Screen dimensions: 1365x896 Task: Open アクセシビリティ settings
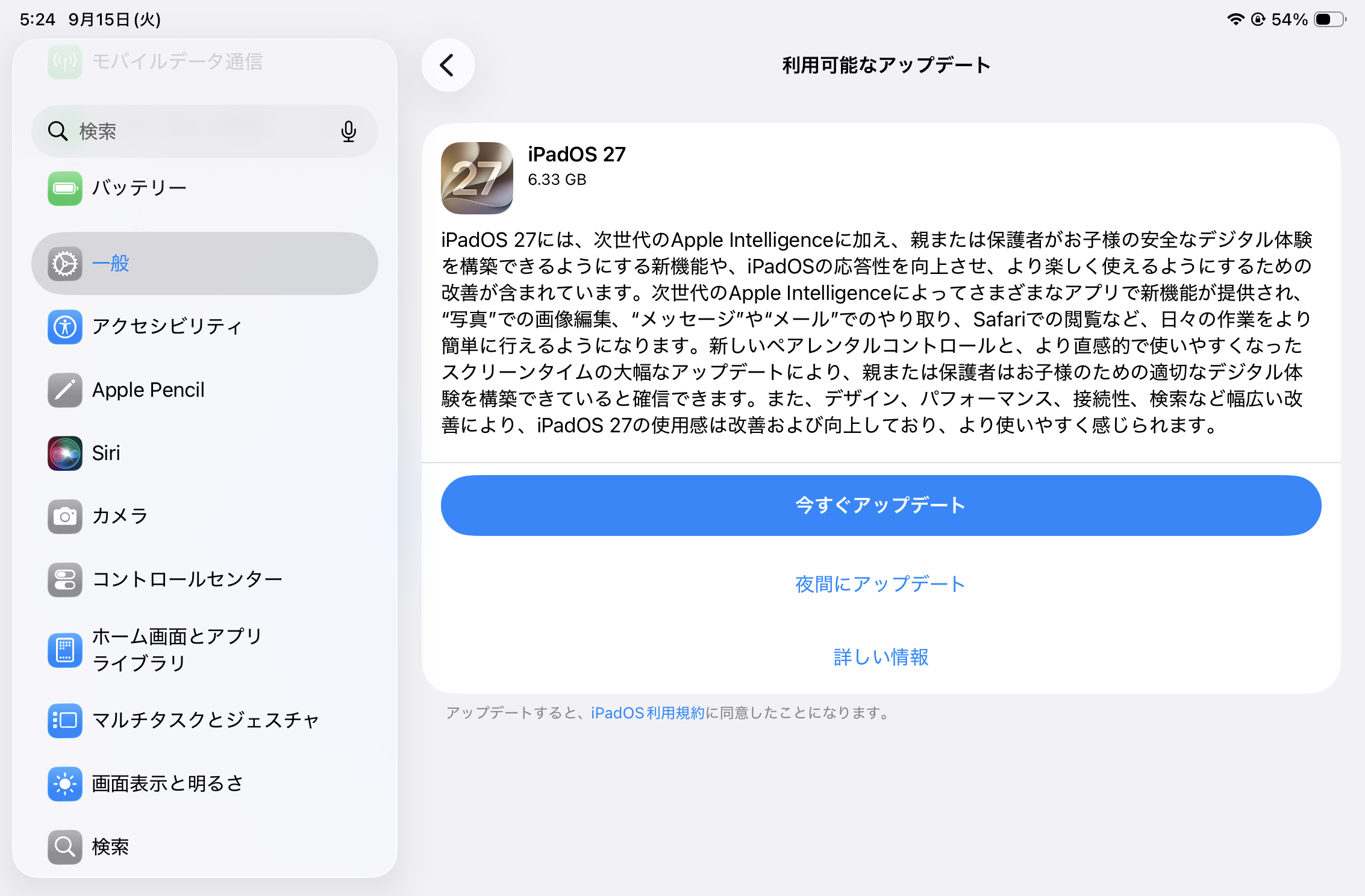(205, 327)
